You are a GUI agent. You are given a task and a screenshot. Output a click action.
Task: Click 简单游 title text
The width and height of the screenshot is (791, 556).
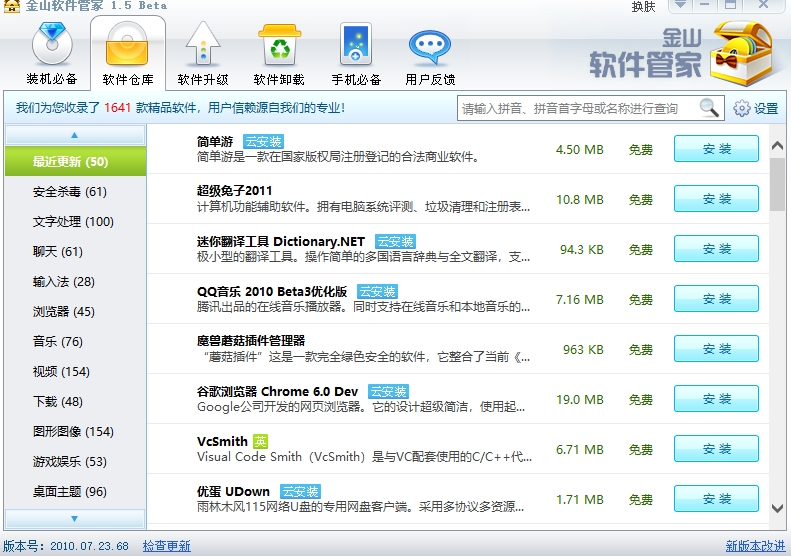215,141
